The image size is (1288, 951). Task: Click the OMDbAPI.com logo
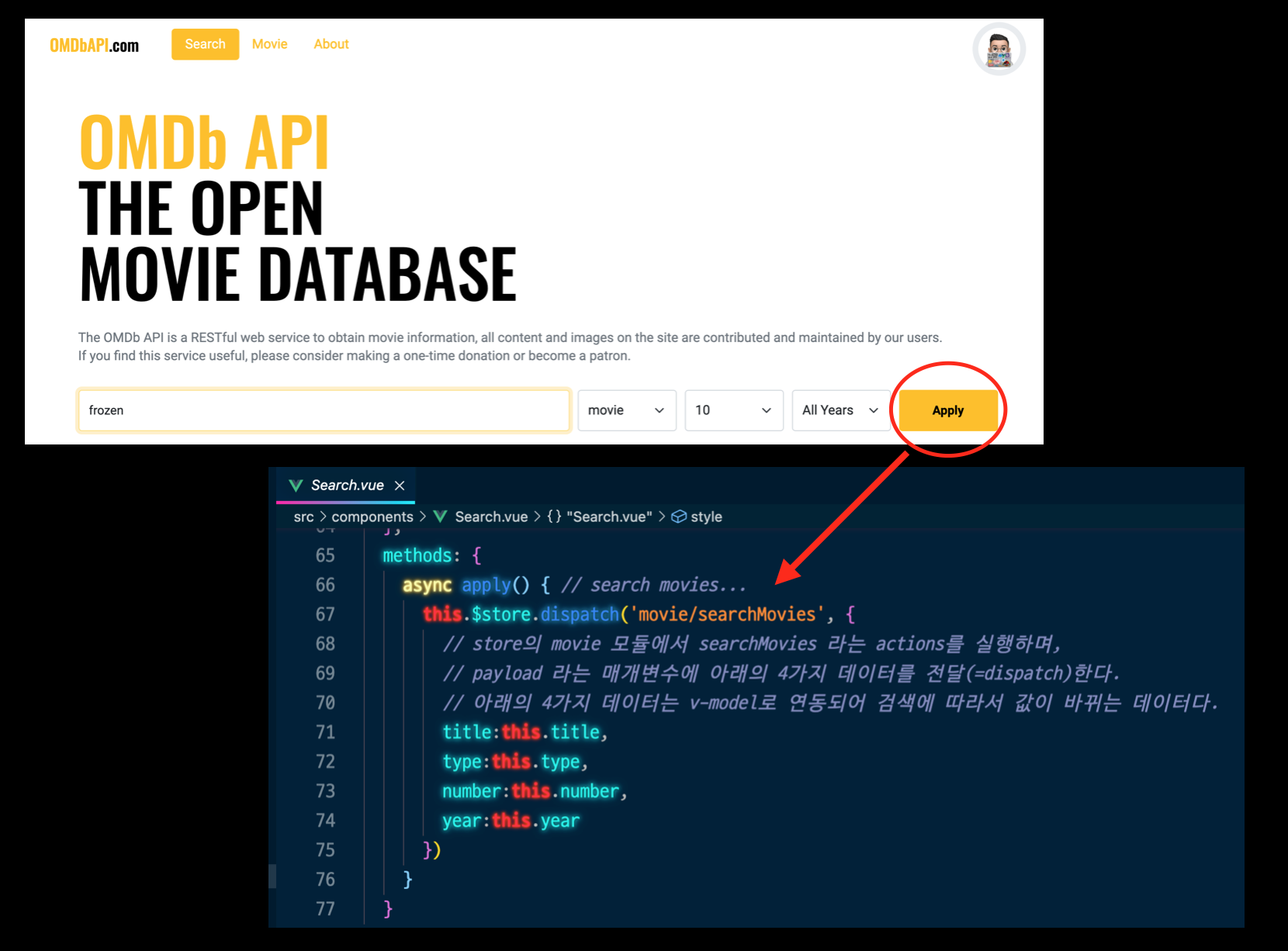(x=94, y=45)
